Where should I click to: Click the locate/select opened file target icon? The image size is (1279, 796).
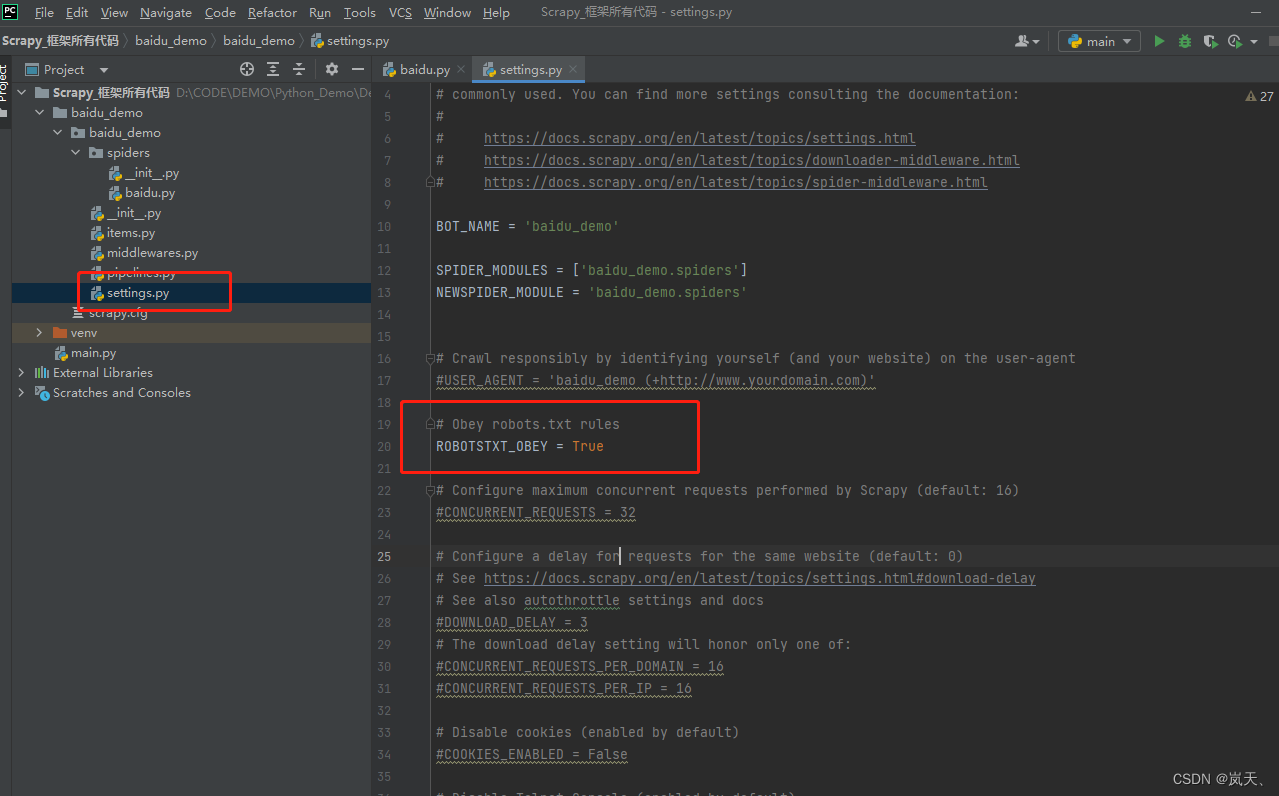pos(247,69)
